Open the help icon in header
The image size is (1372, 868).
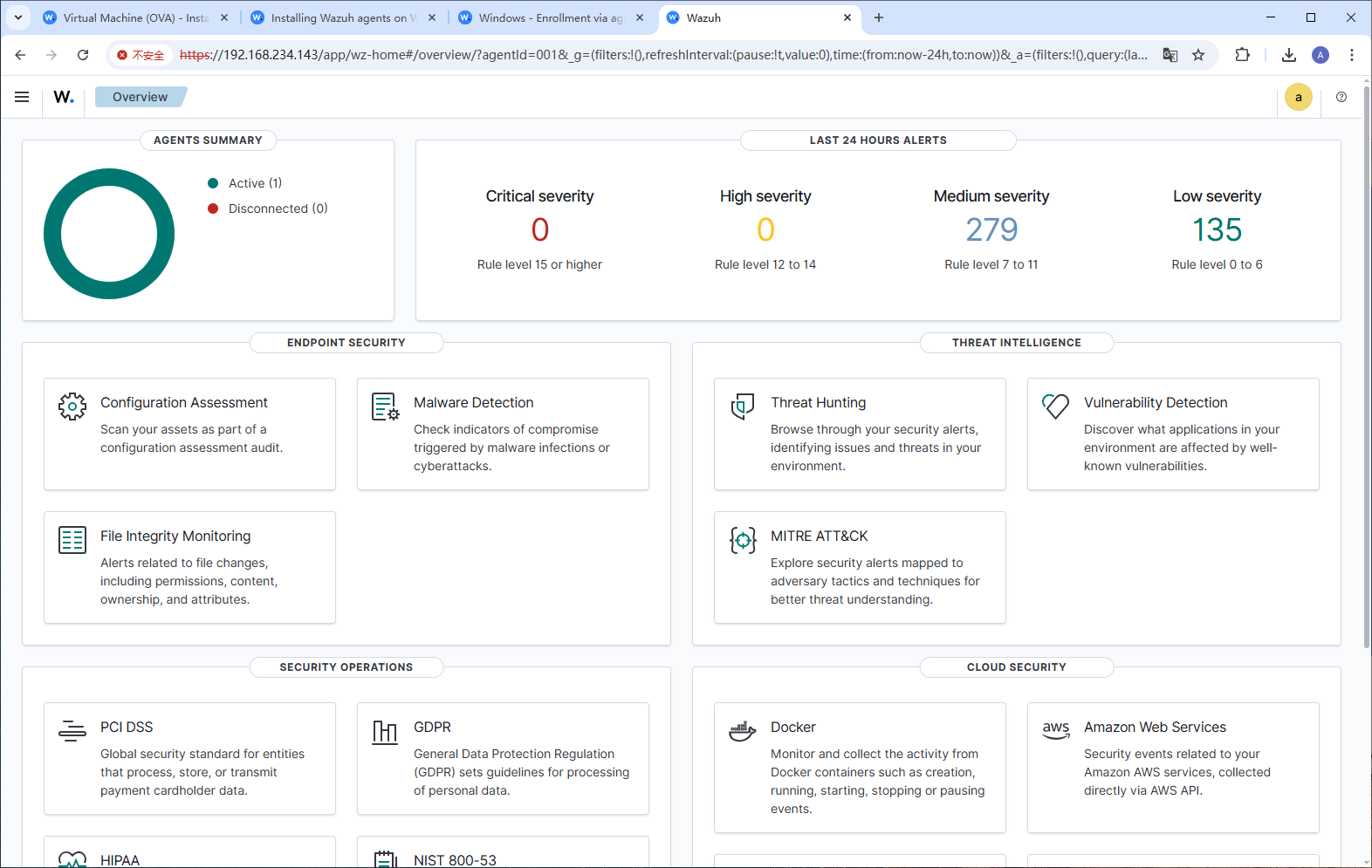coord(1341,97)
